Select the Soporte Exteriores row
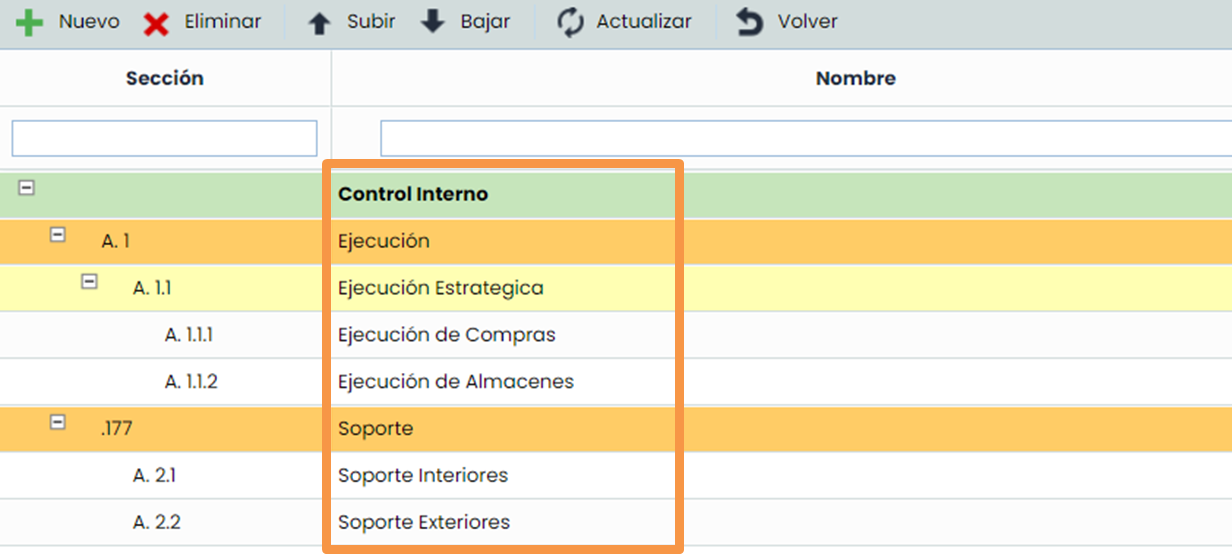Screen dimensions: 1232x558 point(424,523)
